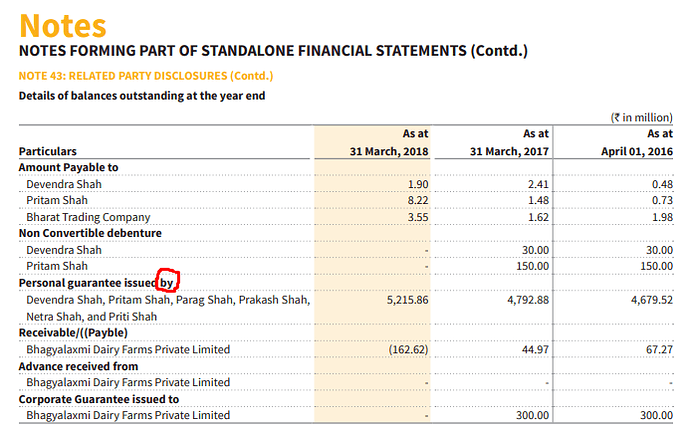Click the "31 March, 2018" column header
Viewport: 690px width, 435px height.
[x=389, y=151]
